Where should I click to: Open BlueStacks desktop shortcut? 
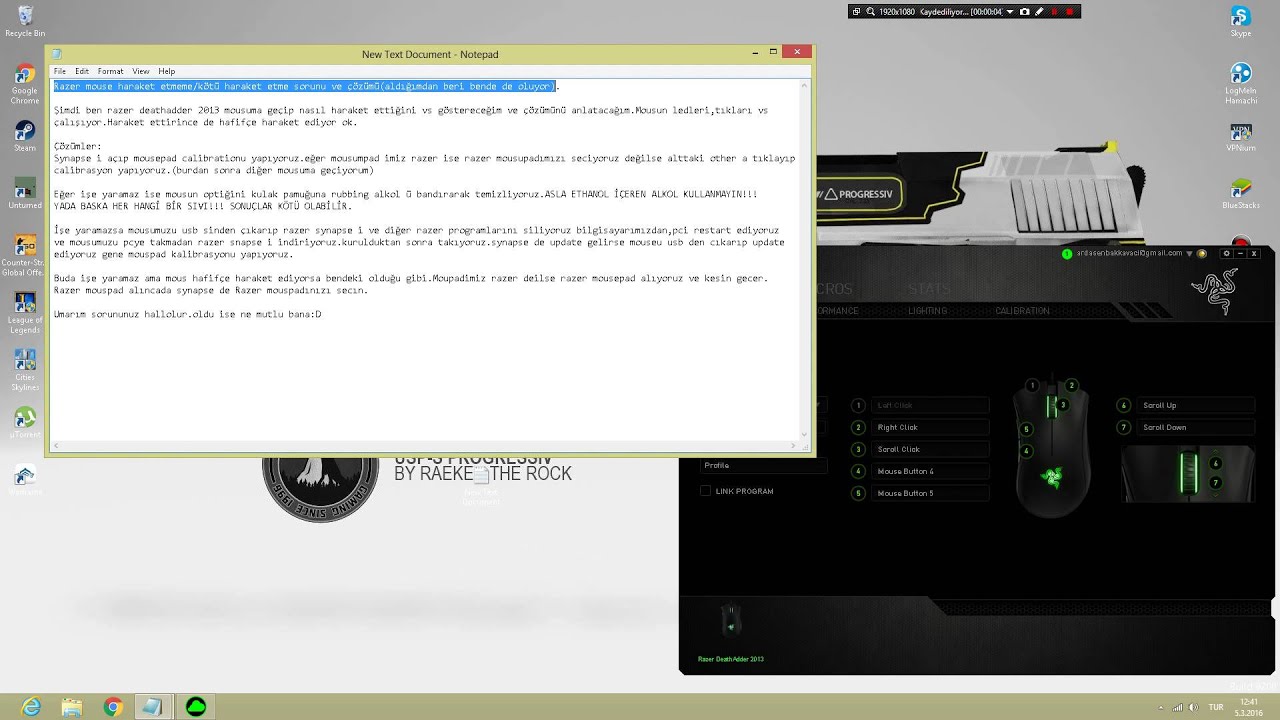click(x=1240, y=194)
